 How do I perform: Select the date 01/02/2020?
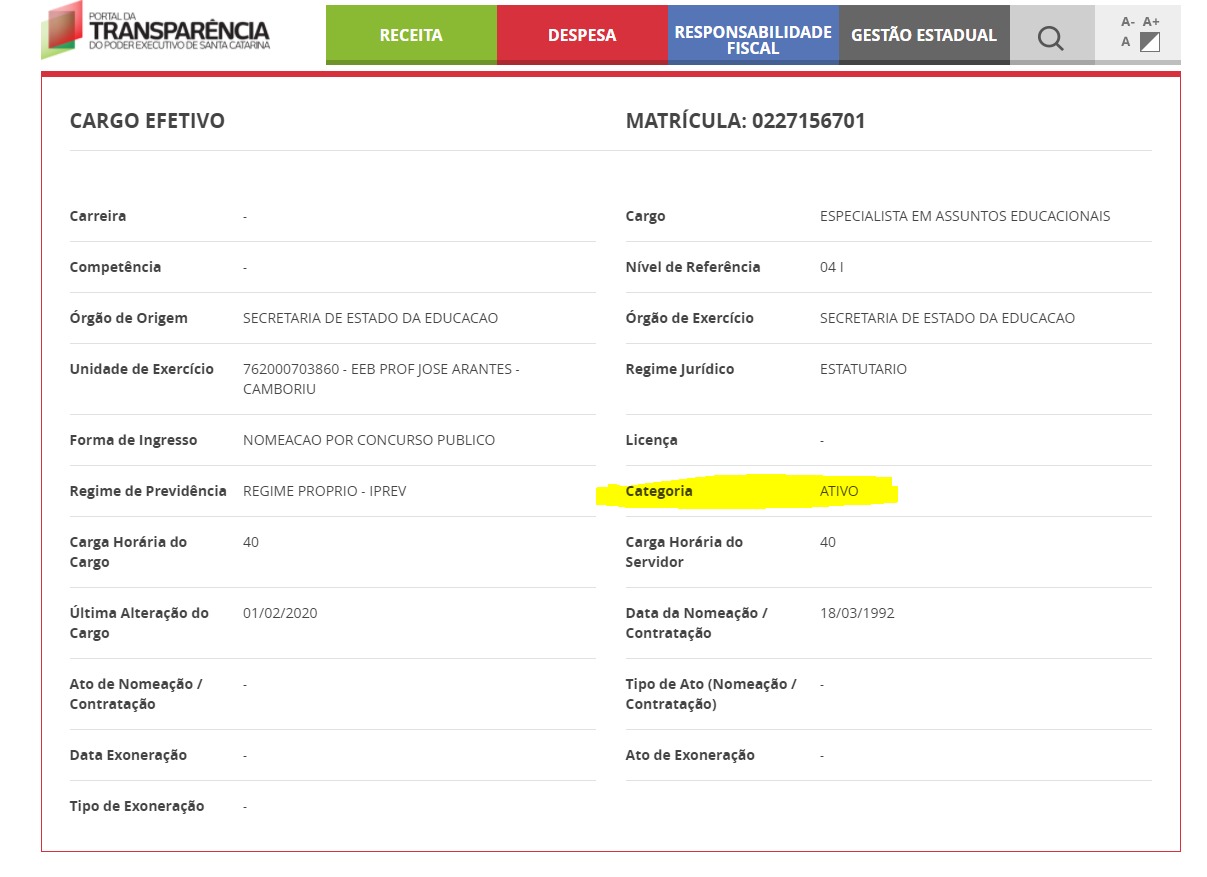tap(280, 613)
